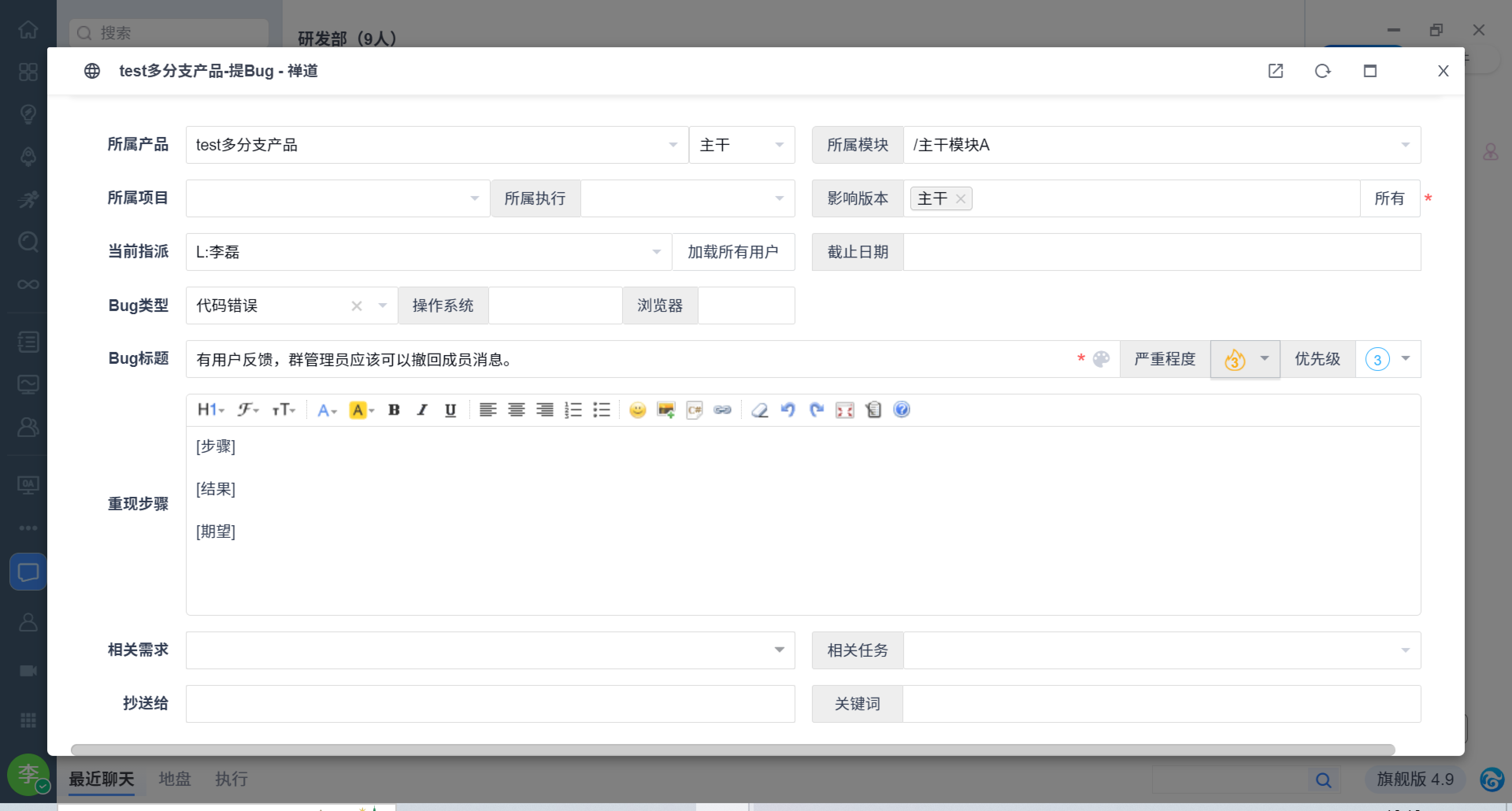This screenshot has width=1512, height=811.
Task: Align text right
Action: click(x=545, y=409)
